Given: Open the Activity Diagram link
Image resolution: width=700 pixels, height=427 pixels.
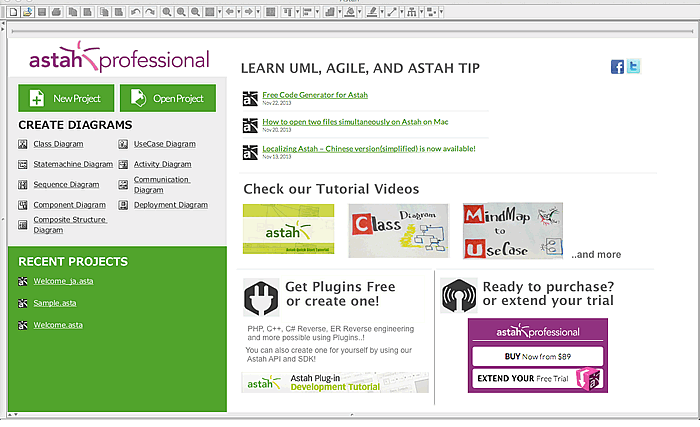Looking at the screenshot, I should pyautogui.click(x=162, y=164).
